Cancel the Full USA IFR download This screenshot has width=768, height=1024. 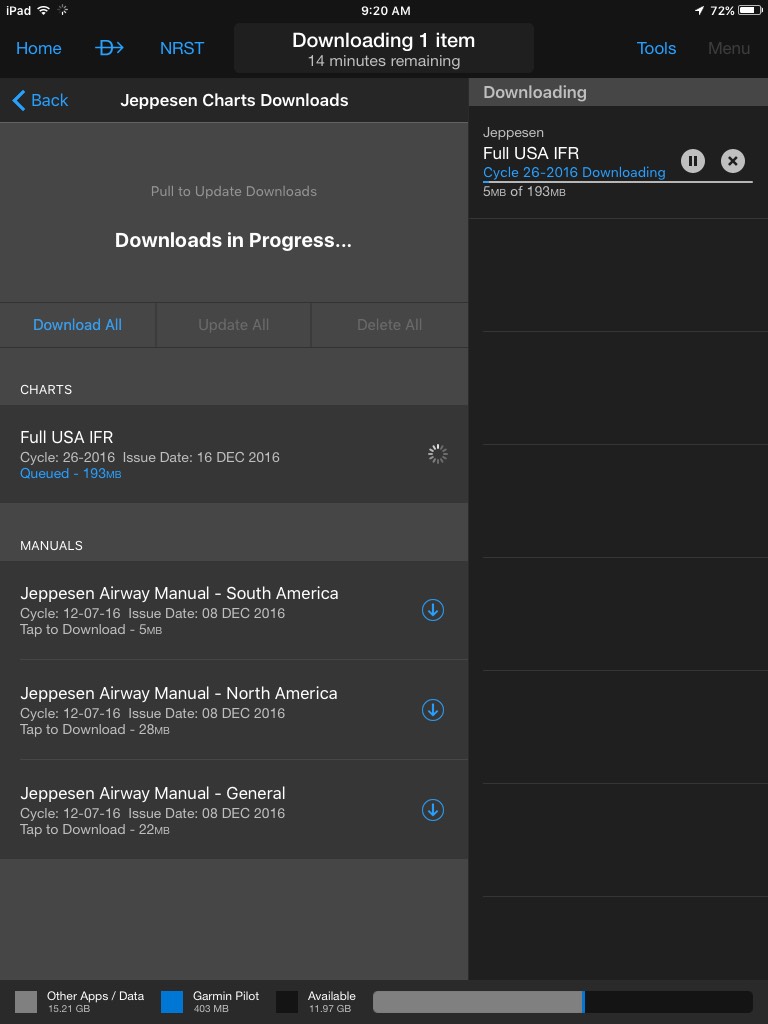coord(732,160)
